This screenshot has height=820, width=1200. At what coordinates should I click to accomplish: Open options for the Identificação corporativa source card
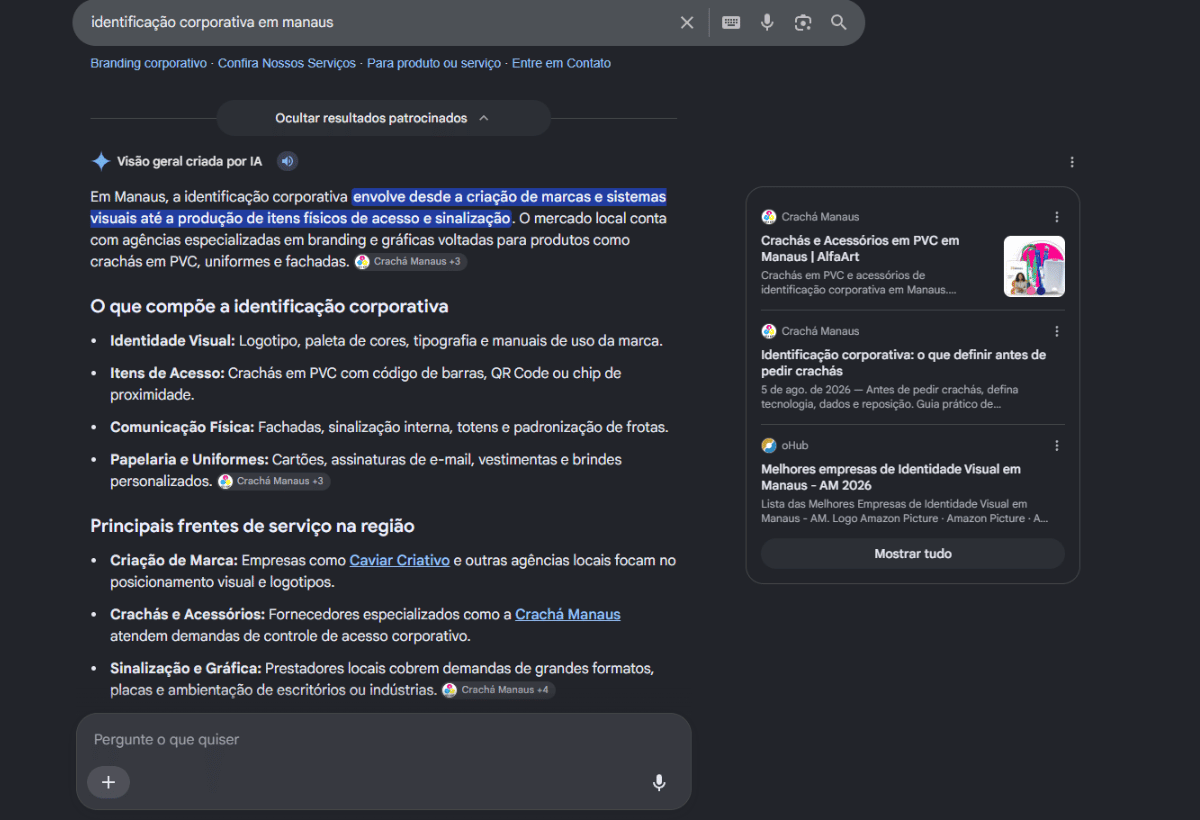1057,331
